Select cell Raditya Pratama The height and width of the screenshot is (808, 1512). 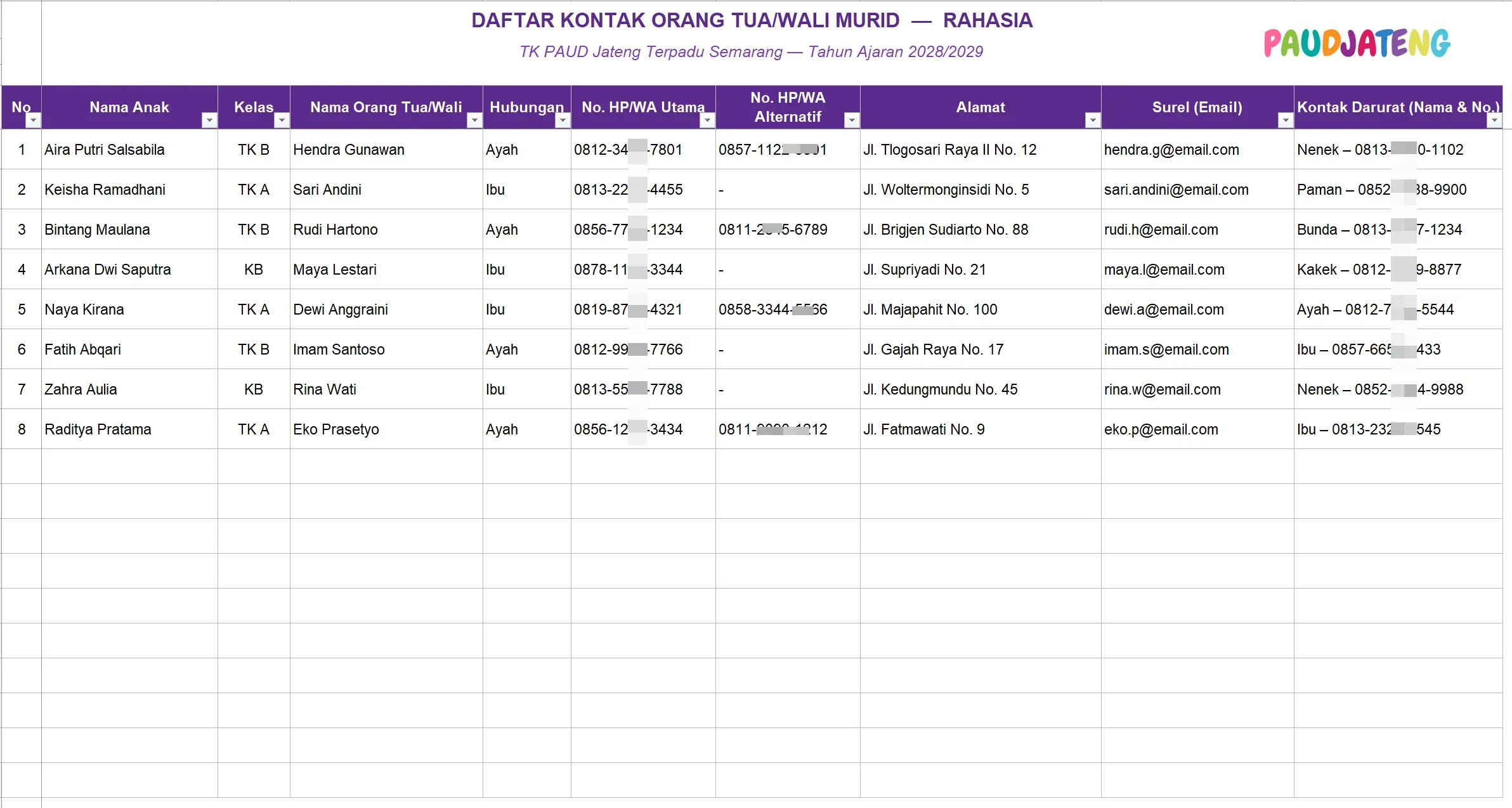pos(129,429)
